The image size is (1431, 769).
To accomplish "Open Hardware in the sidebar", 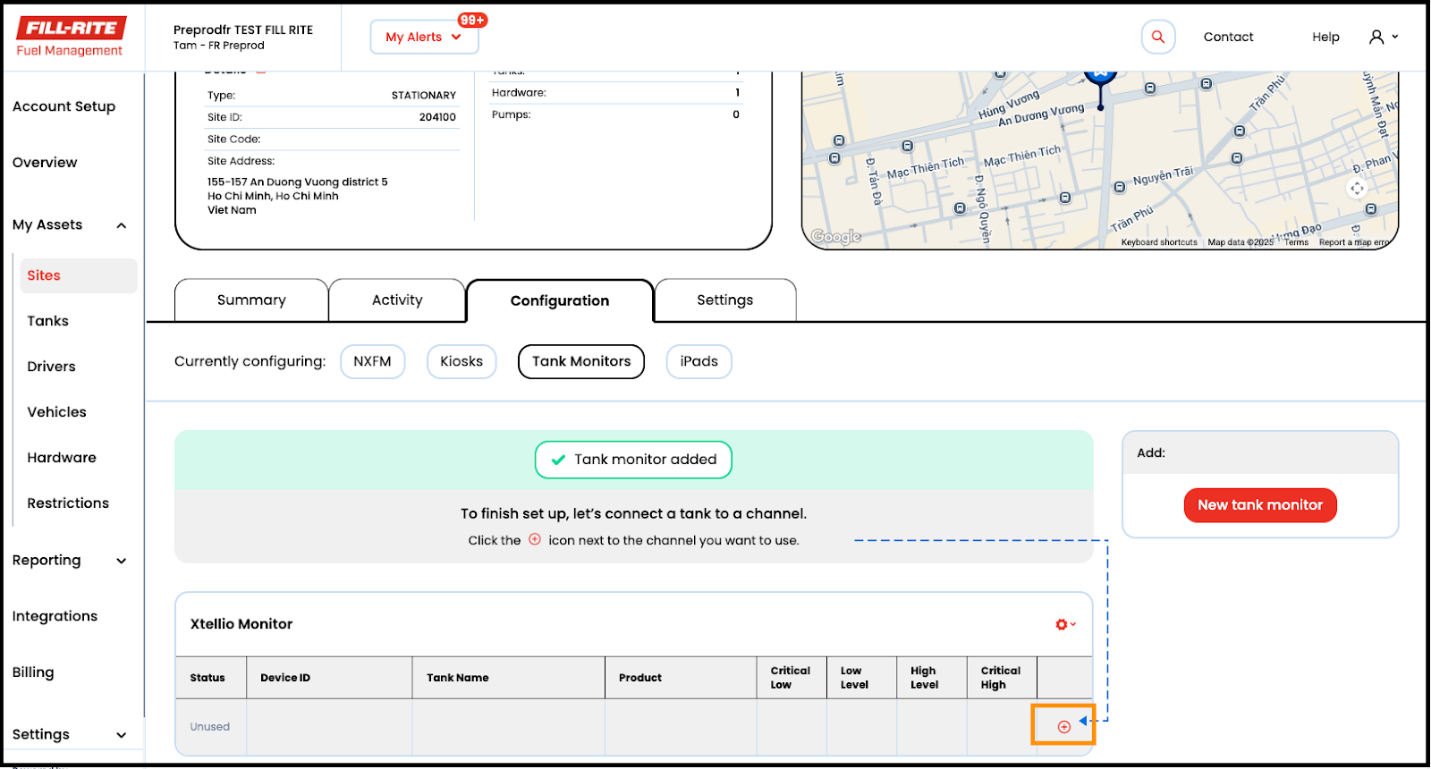I will click(x=61, y=457).
